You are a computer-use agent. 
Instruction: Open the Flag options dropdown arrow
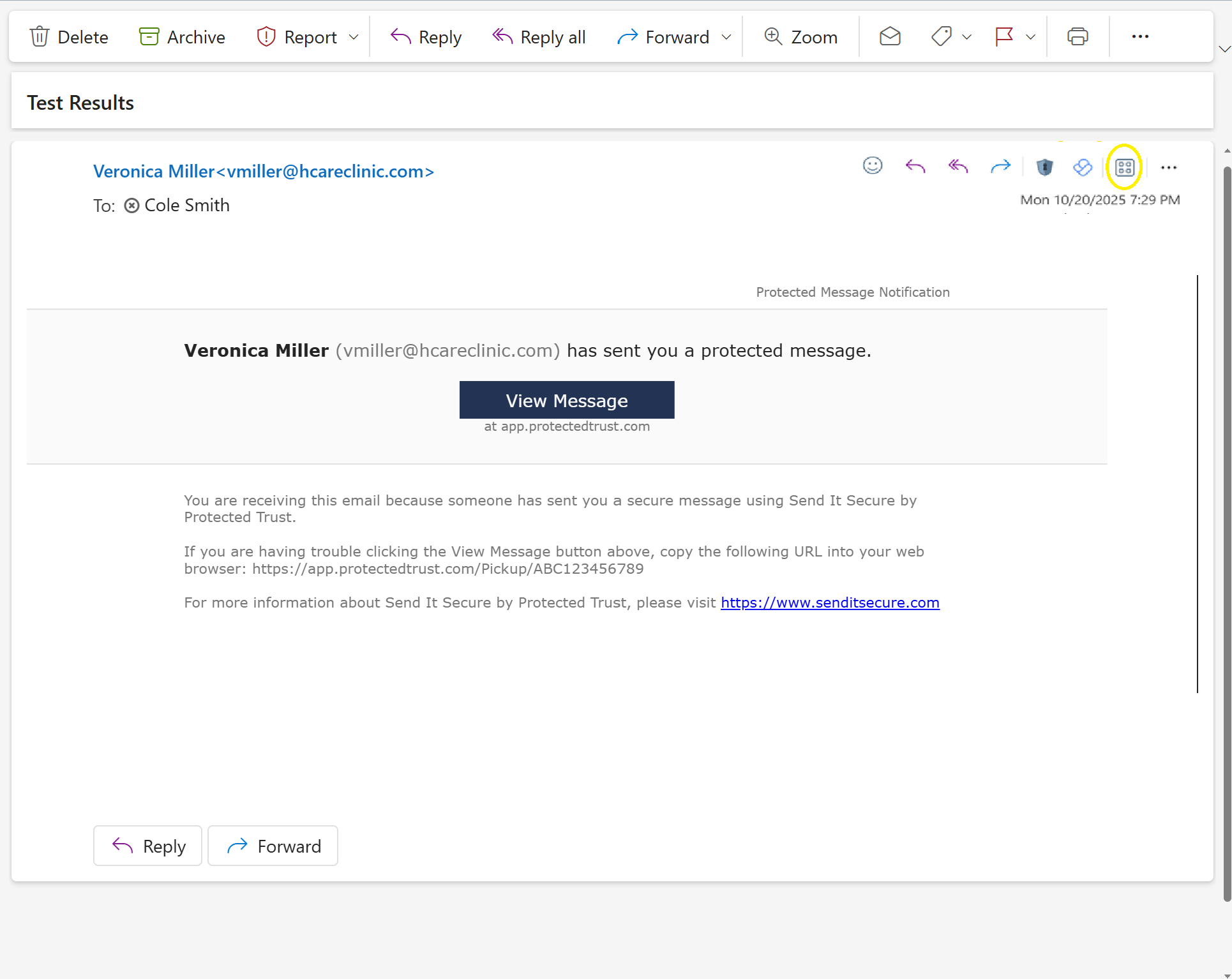click(1030, 37)
